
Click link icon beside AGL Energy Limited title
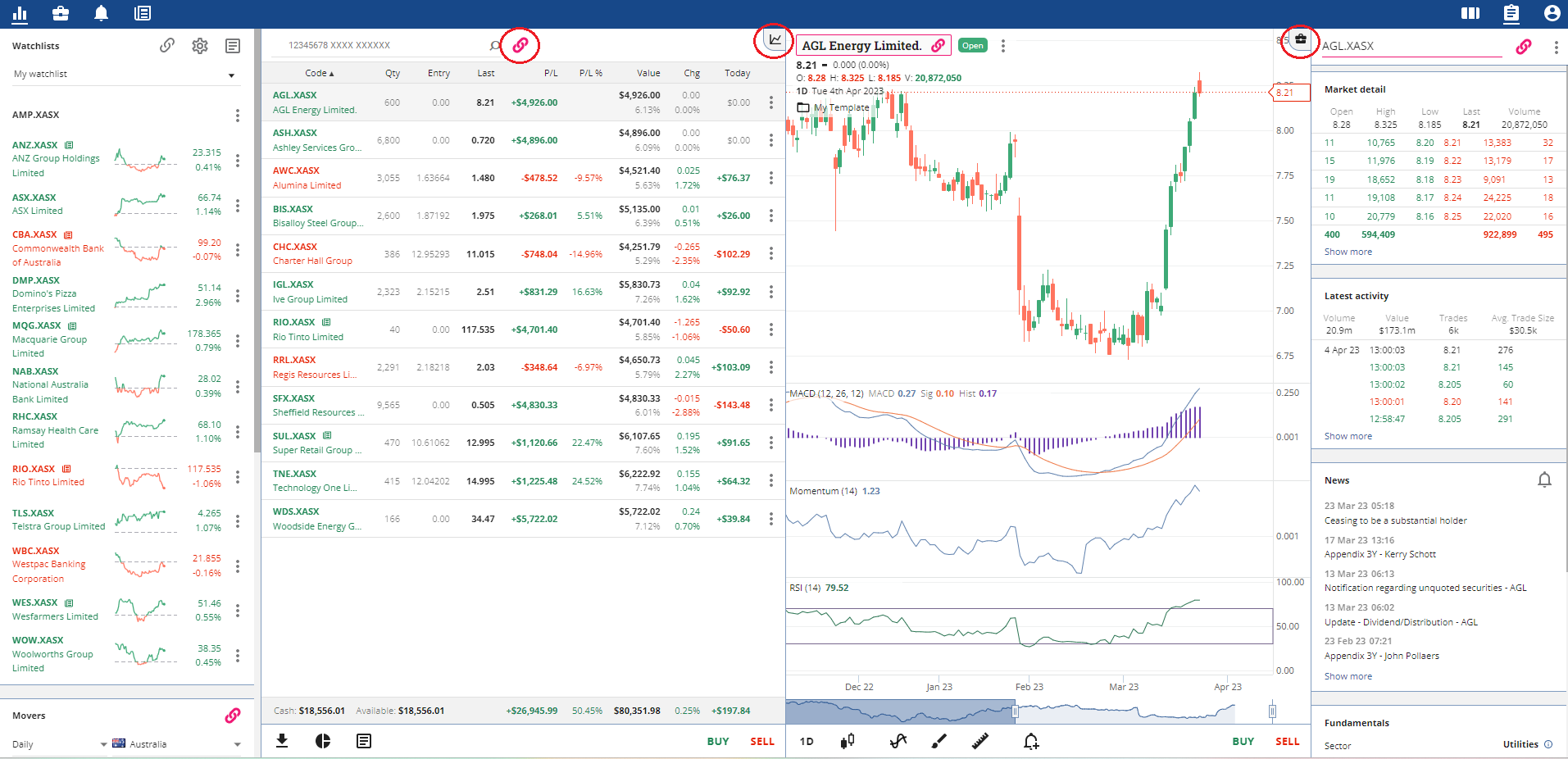pyautogui.click(x=939, y=45)
